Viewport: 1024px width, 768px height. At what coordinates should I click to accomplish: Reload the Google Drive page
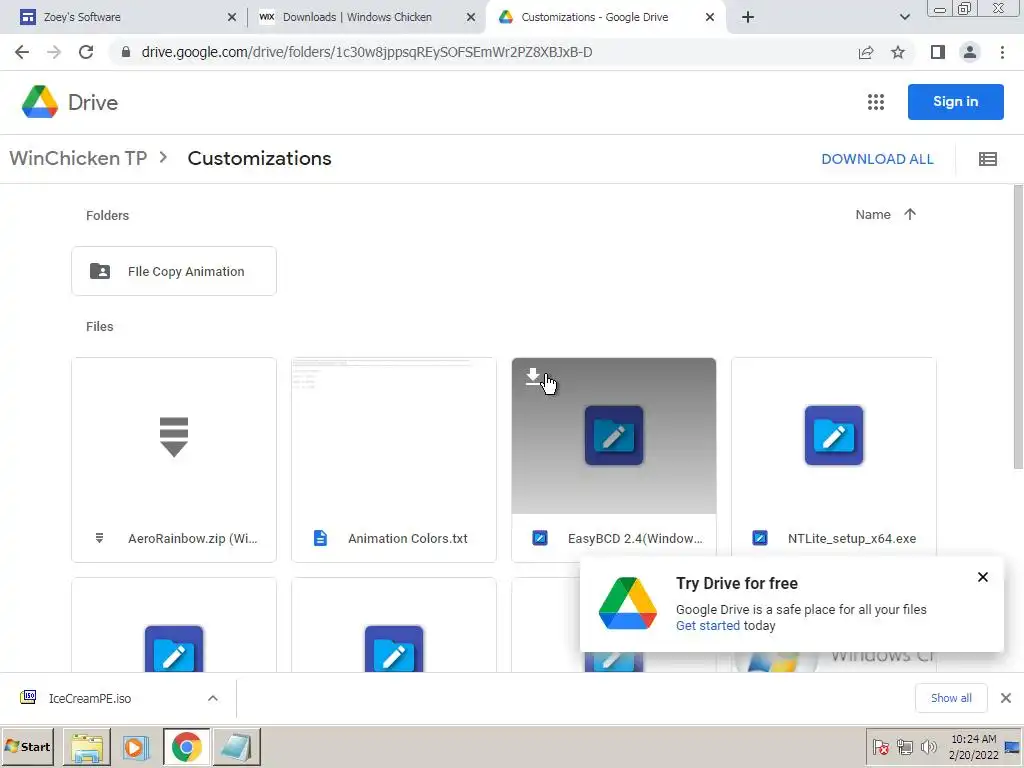(86, 52)
